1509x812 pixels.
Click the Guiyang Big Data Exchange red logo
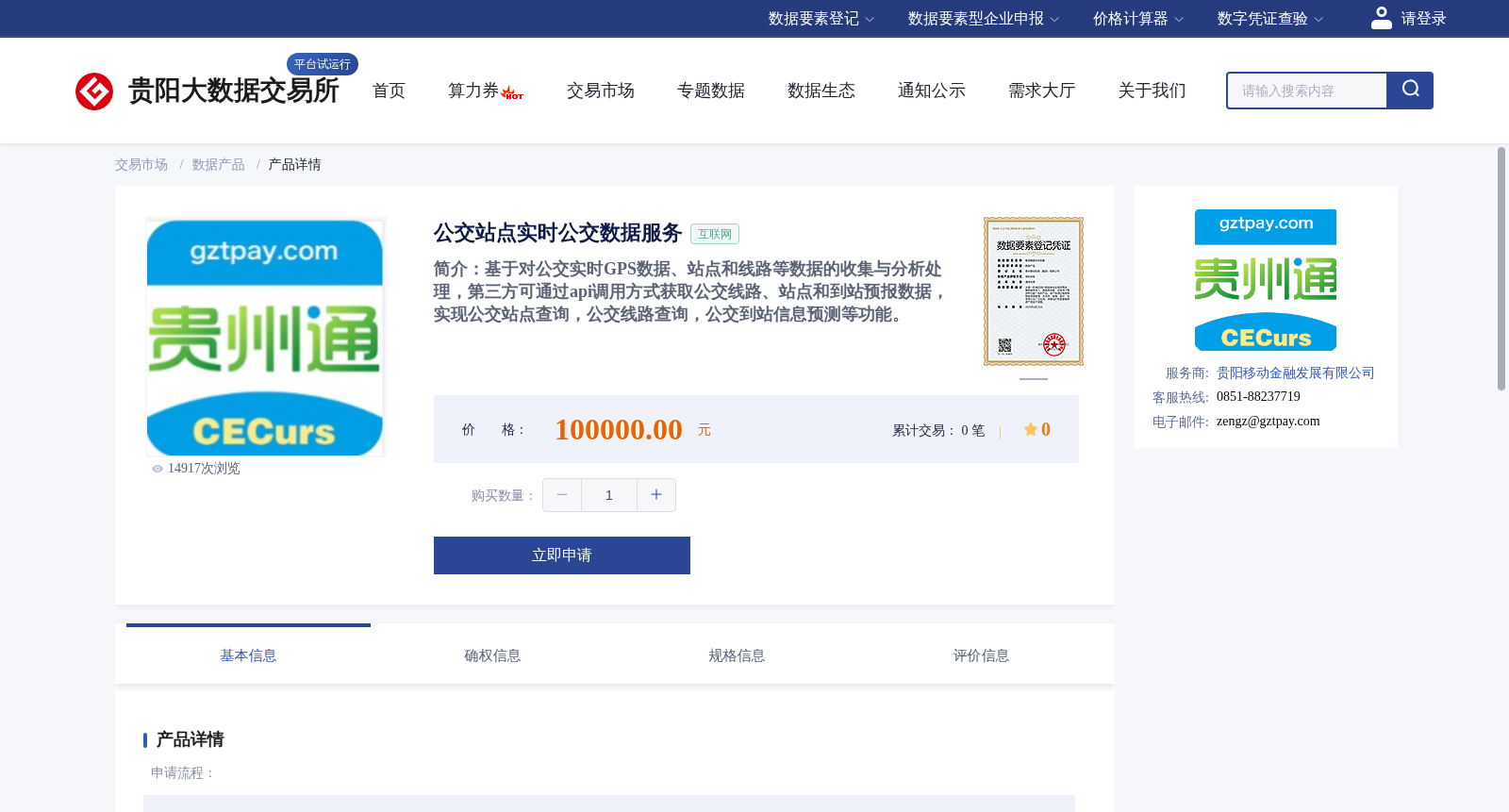point(94,91)
